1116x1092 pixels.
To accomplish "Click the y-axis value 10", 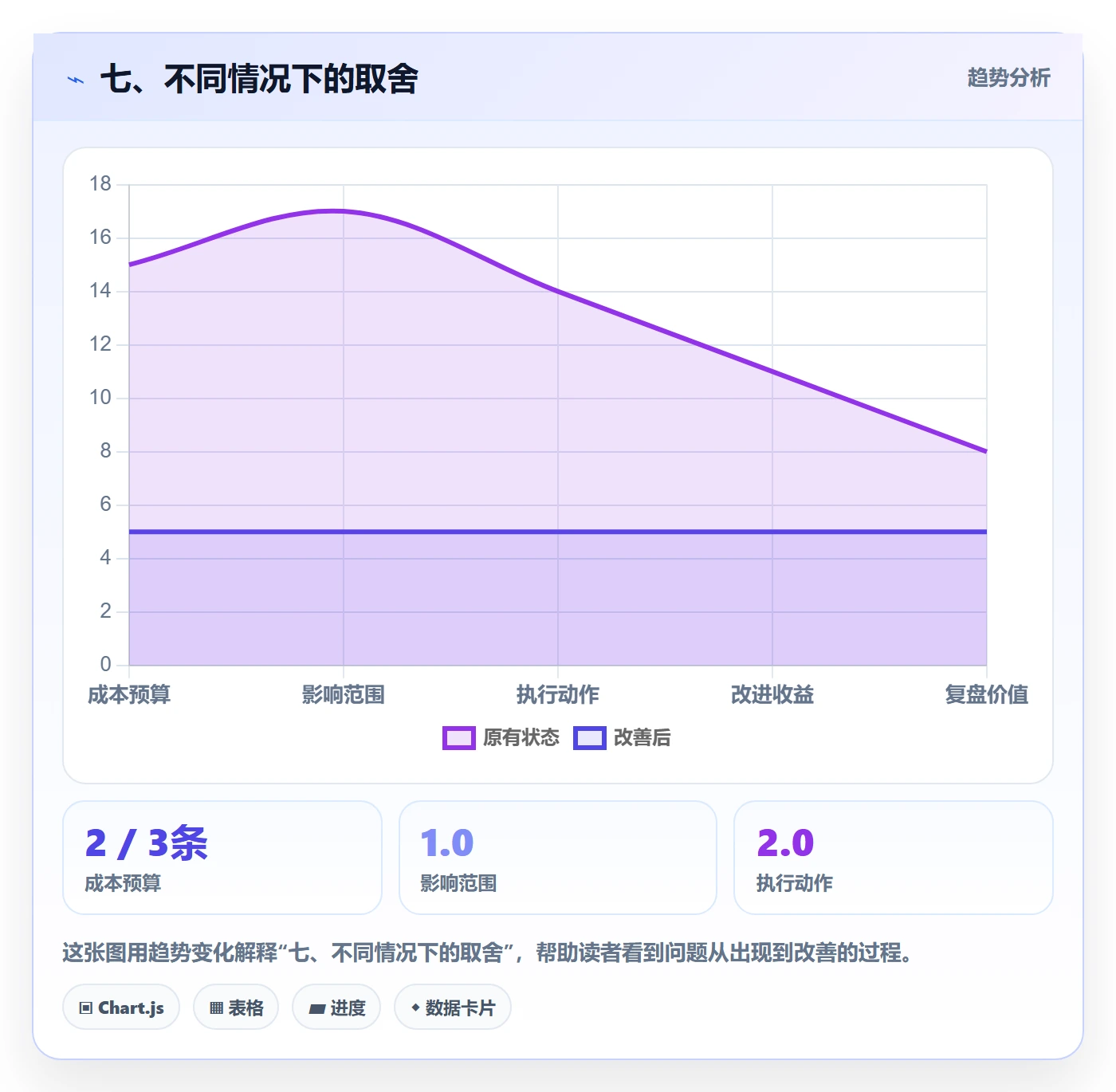I will [100, 398].
